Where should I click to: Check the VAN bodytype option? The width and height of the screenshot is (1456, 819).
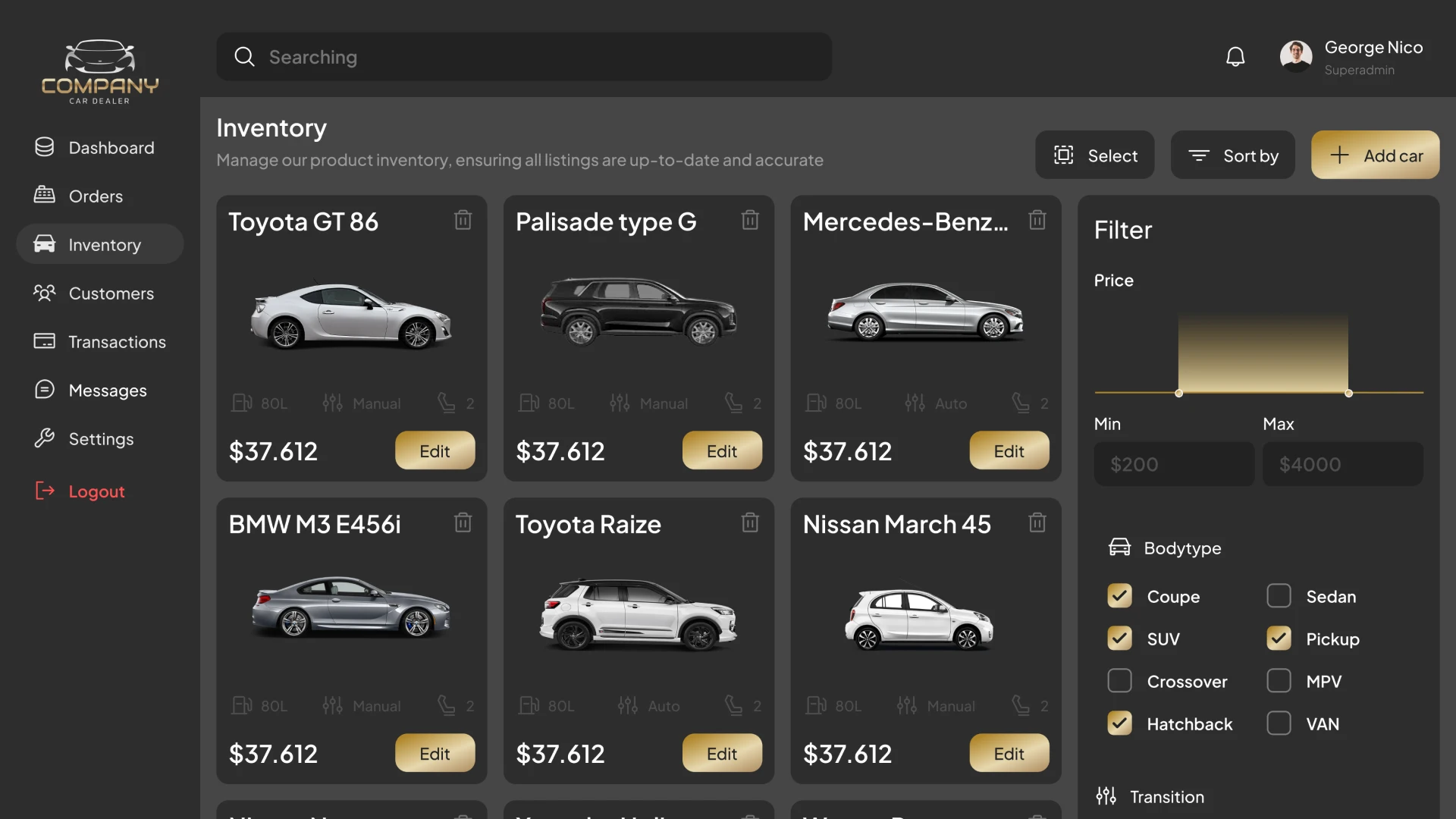point(1279,723)
